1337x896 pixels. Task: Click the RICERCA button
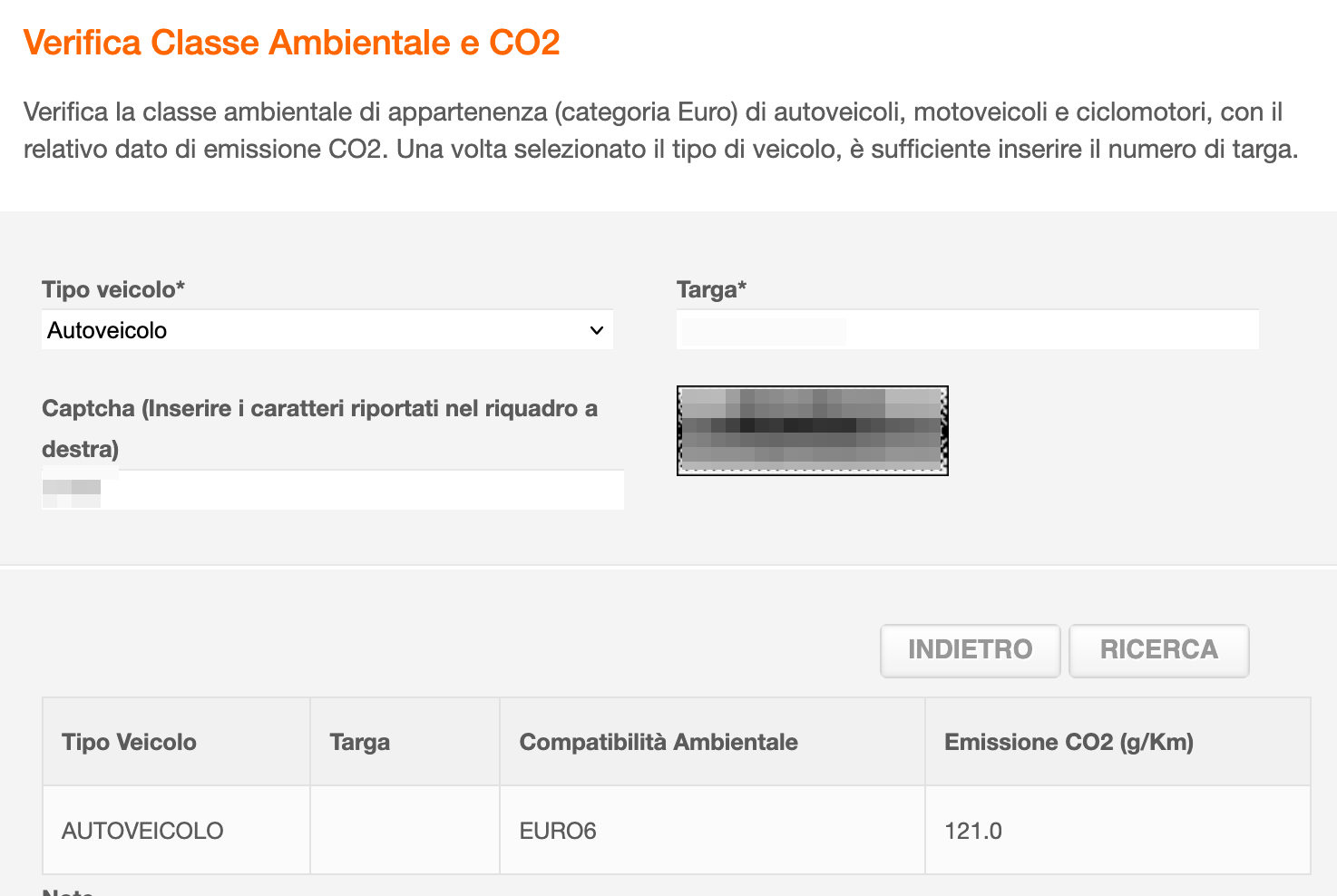point(1159,650)
